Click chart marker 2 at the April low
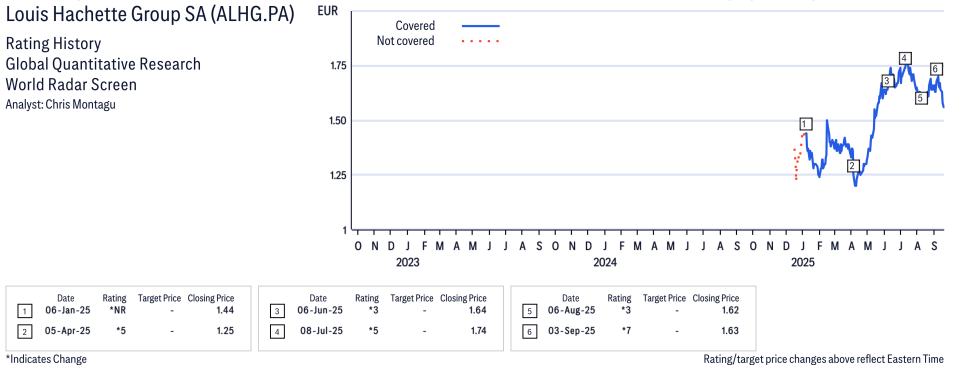The width and height of the screenshot is (955, 365). 853,166
